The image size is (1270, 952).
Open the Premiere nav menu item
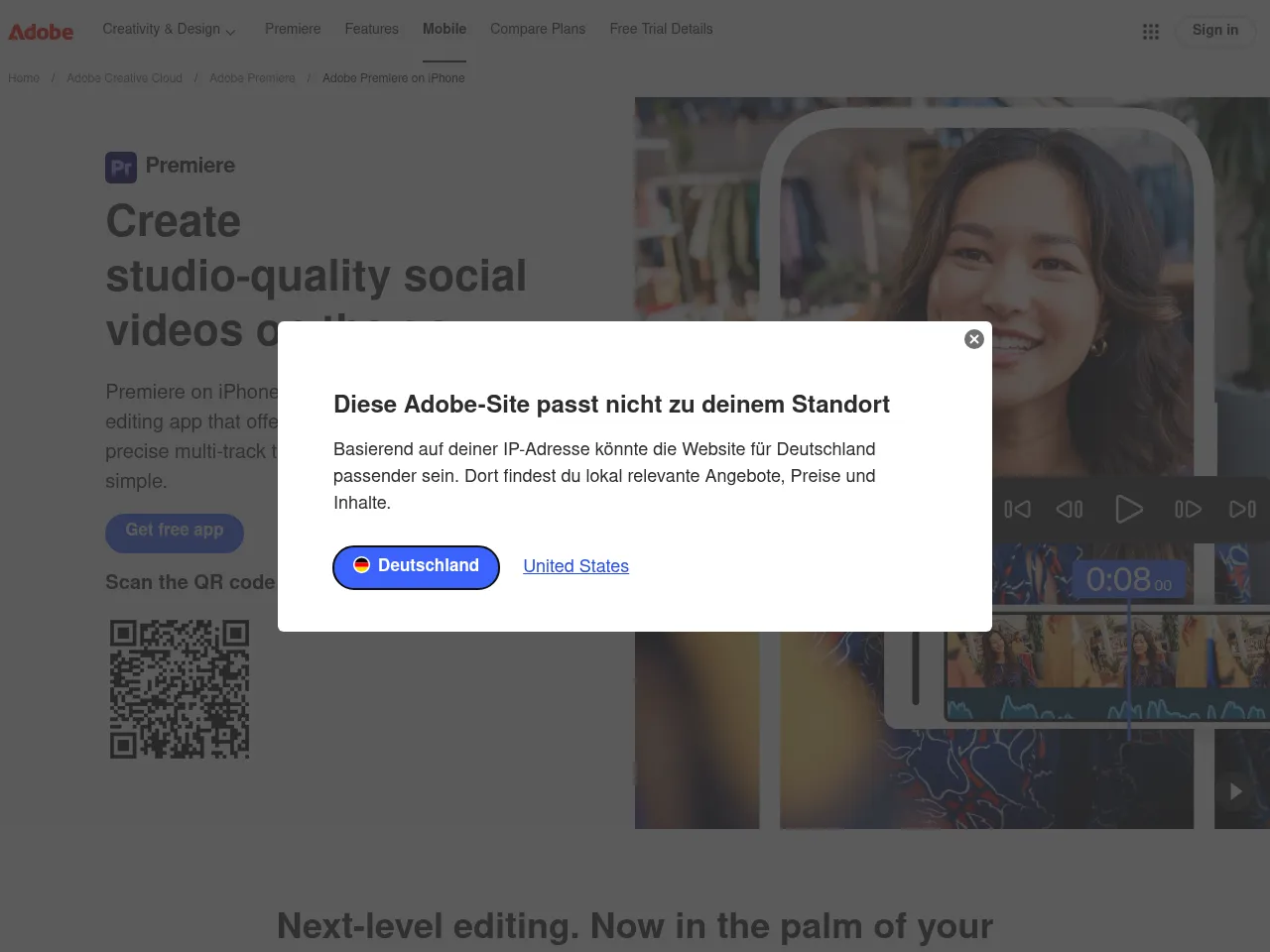pos(293,30)
